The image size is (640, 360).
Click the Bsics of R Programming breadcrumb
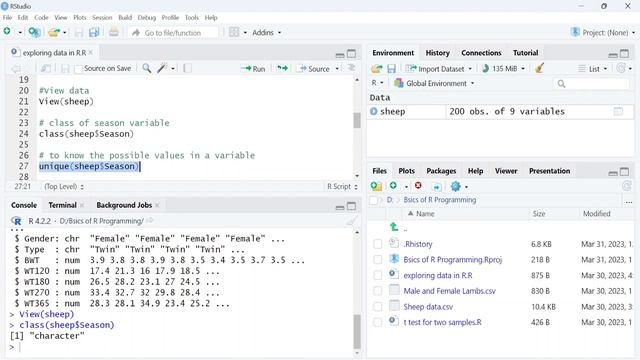coord(440,200)
